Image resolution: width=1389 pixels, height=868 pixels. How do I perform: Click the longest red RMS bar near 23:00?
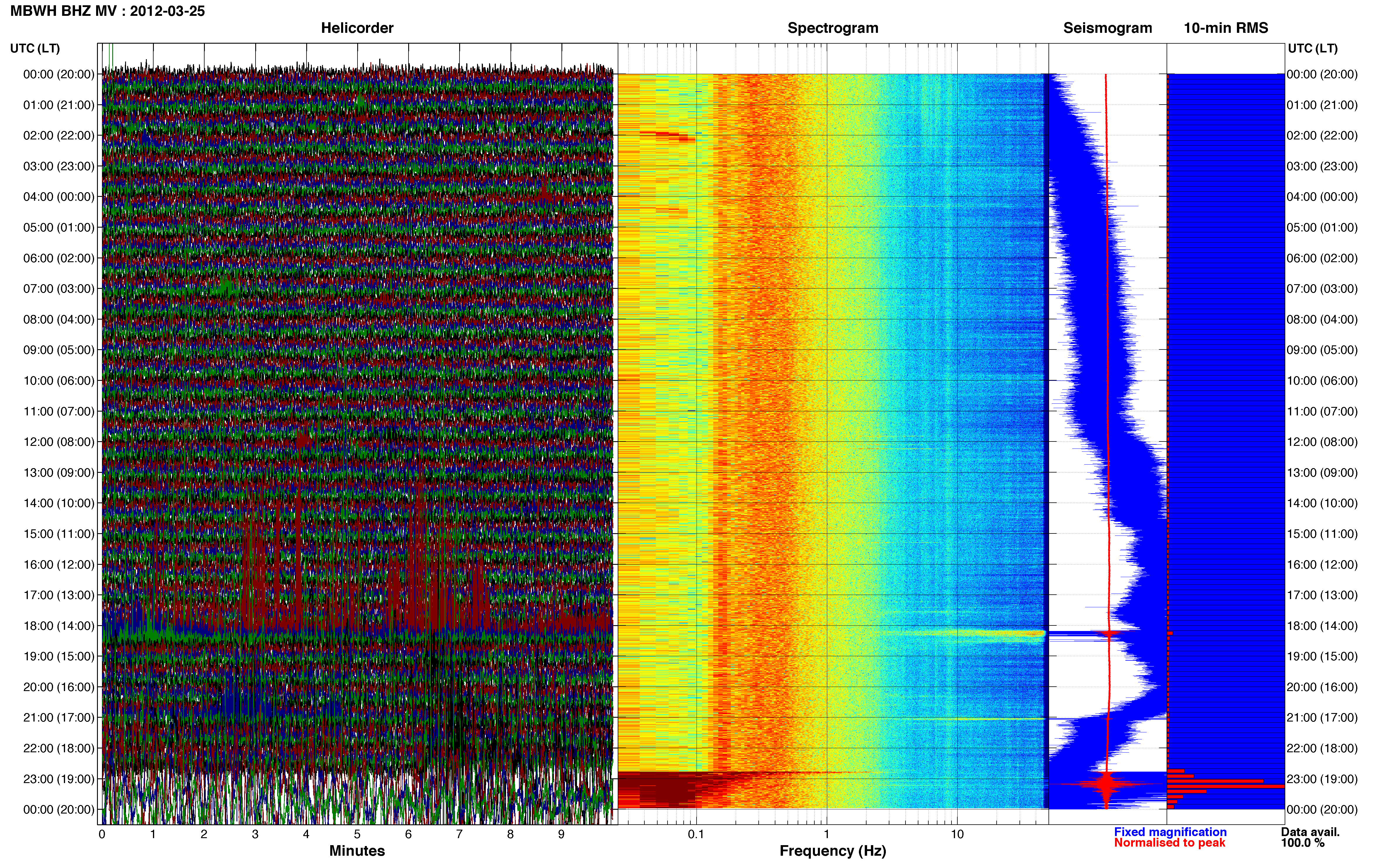(x=1226, y=786)
